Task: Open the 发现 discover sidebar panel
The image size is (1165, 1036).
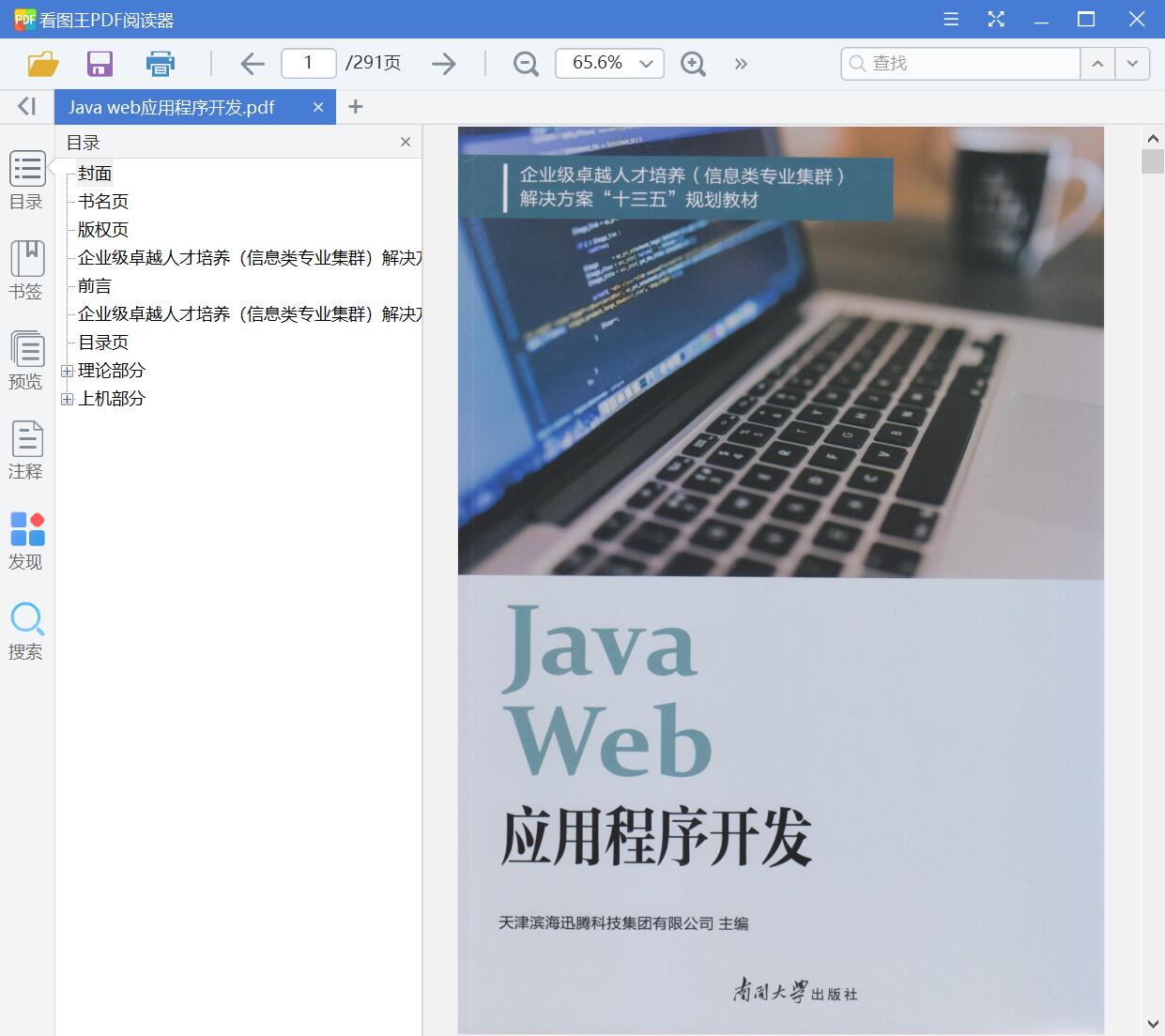Action: (26, 541)
